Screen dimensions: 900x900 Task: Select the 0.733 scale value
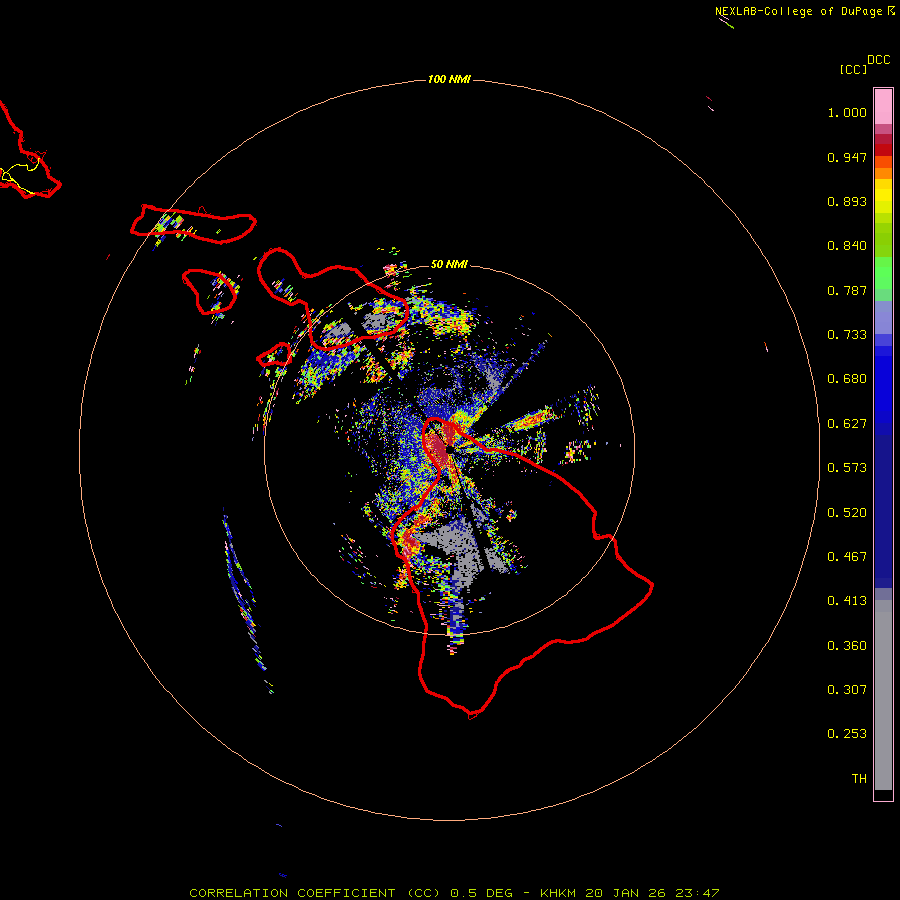point(847,335)
